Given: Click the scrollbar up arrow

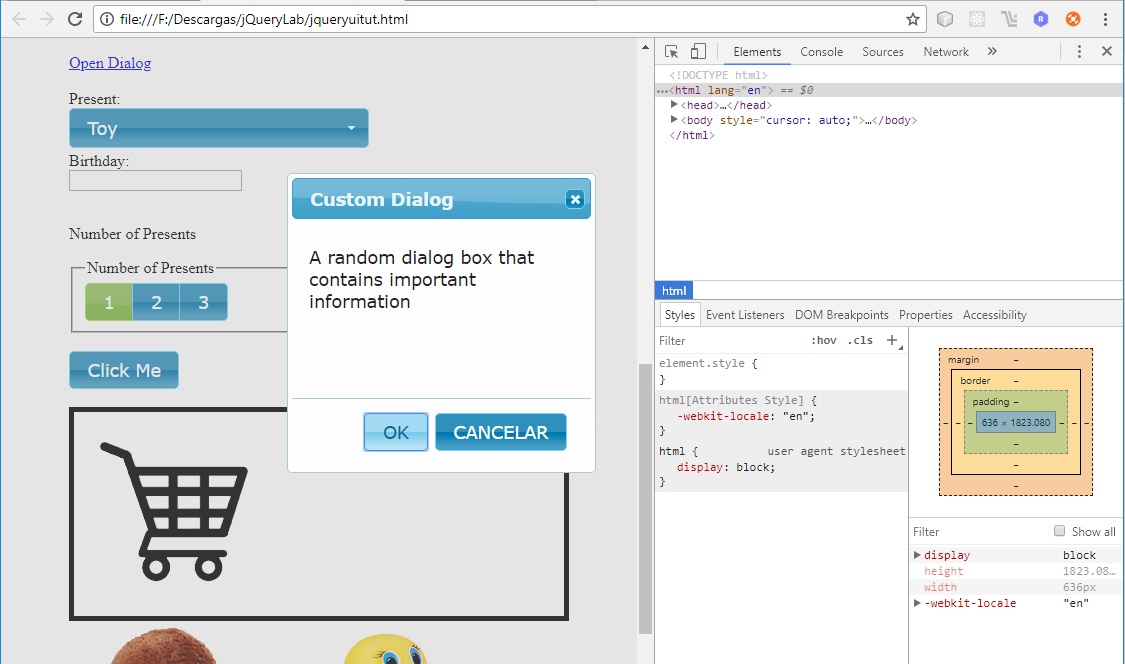Looking at the screenshot, I should point(645,47).
